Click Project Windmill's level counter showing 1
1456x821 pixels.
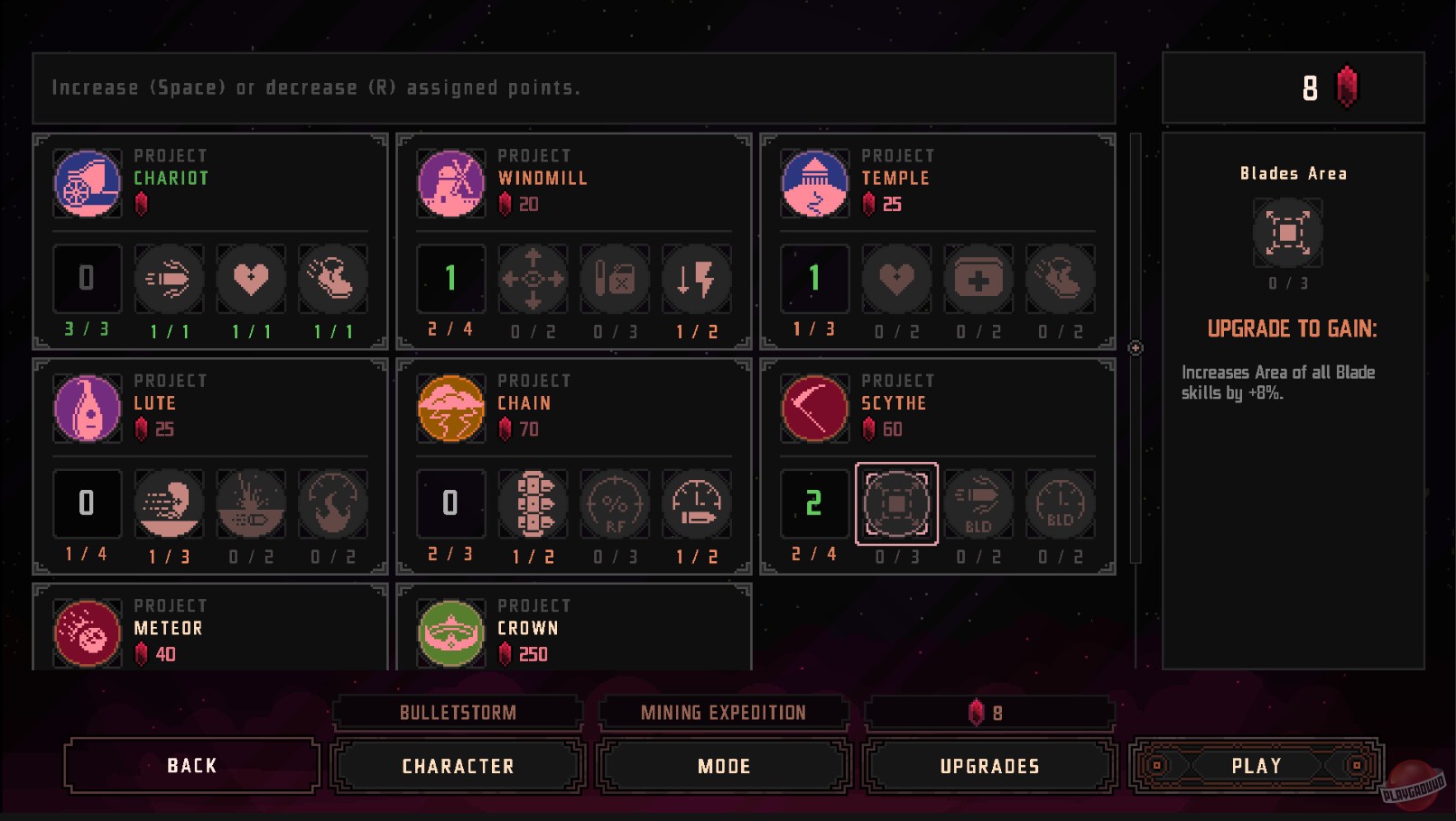pyautogui.click(x=450, y=279)
